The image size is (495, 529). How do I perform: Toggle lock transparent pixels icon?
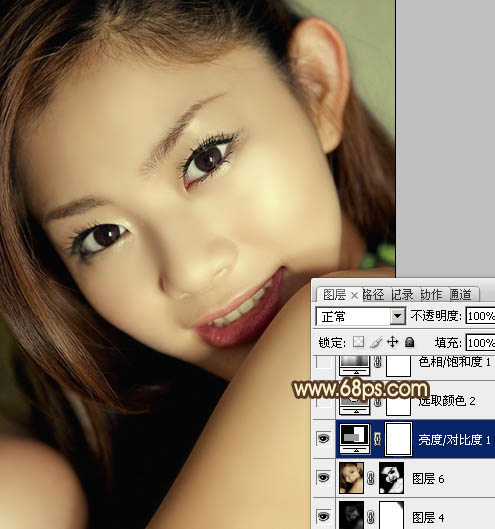pyautogui.click(x=358, y=342)
